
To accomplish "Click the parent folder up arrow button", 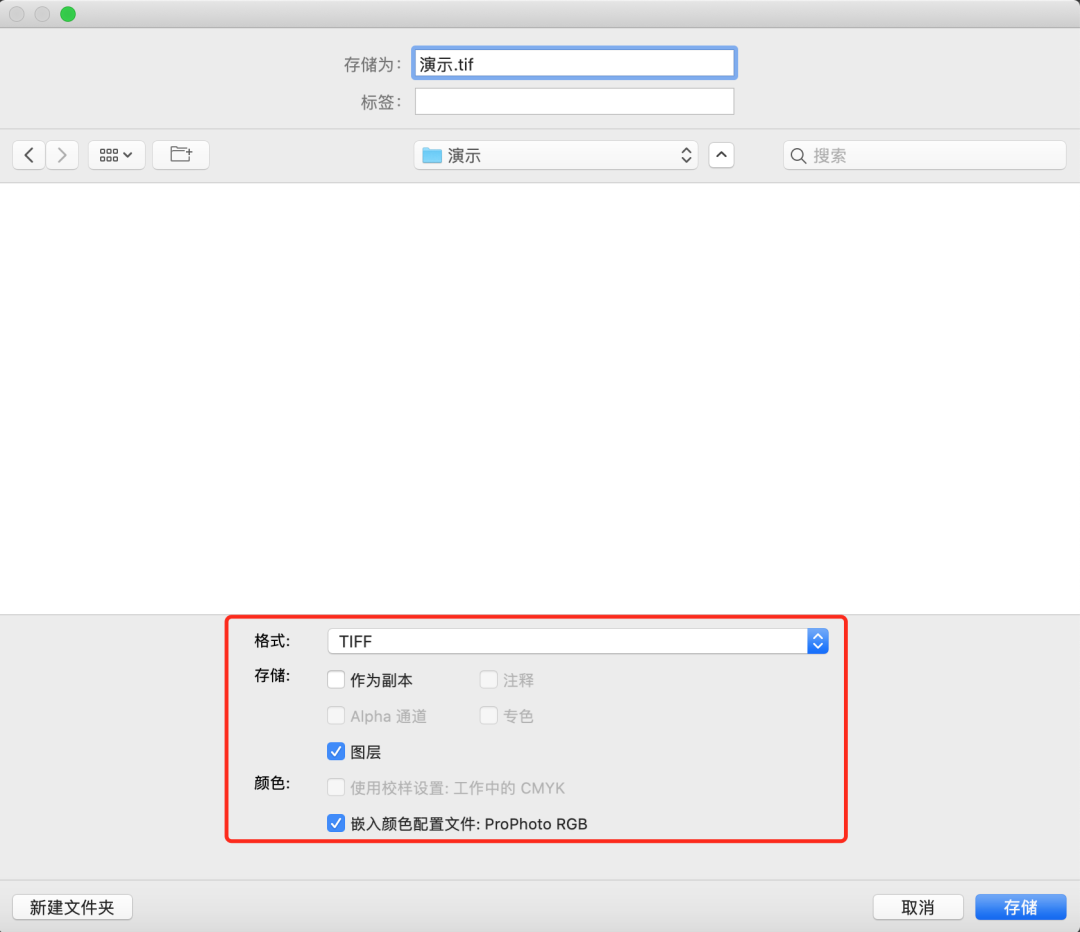I will click(721, 154).
